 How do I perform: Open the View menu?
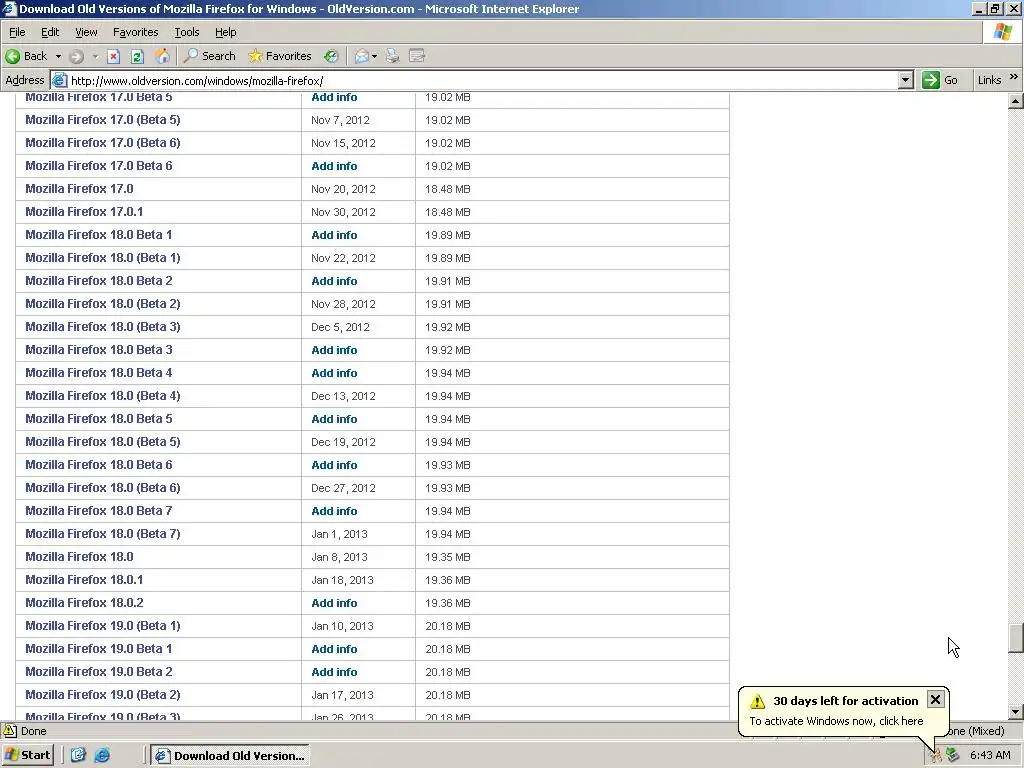click(x=86, y=32)
